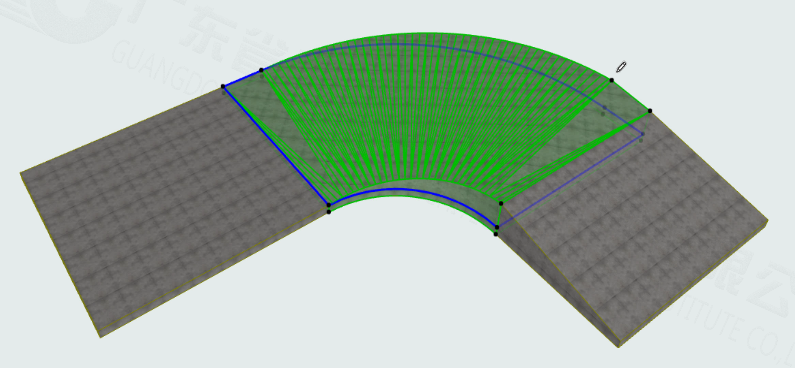This screenshot has height=368, width=795.
Task: Click the short thick blue edge at the ramp's outer left corner
Action: (242, 79)
